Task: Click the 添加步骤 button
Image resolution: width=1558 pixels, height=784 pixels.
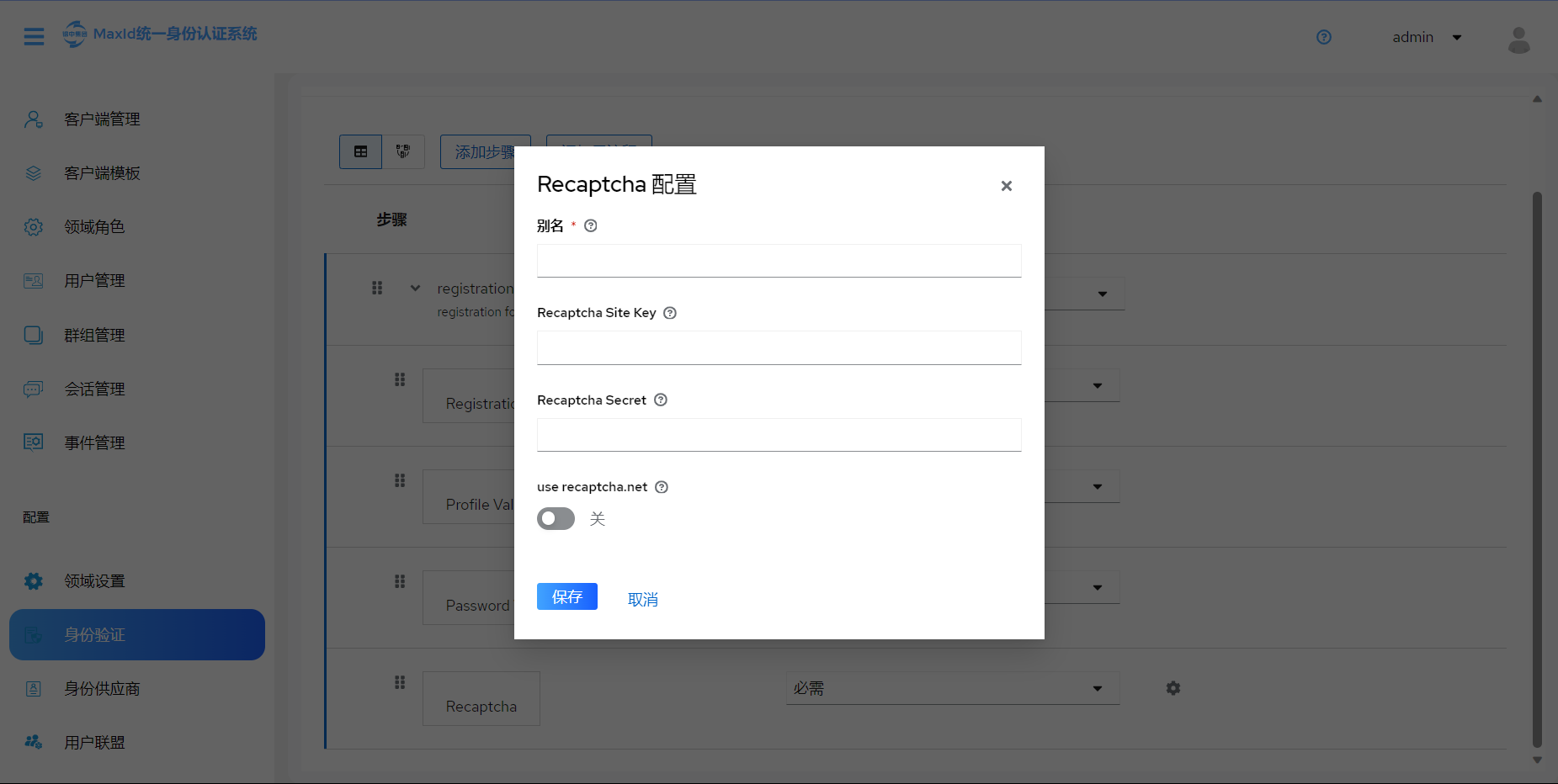Action: click(x=478, y=151)
